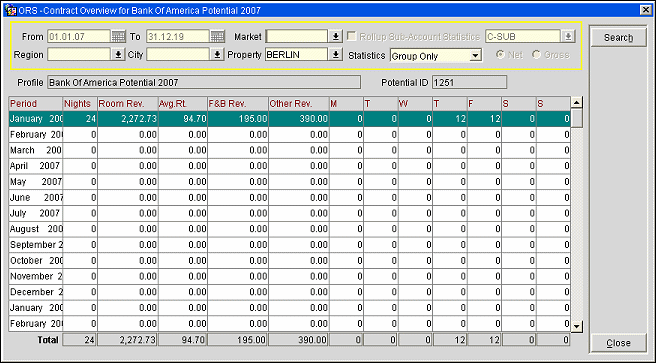Screen dimensions: 656x363
Task: Click the scrollbar down arrow
Action: pos(577,327)
